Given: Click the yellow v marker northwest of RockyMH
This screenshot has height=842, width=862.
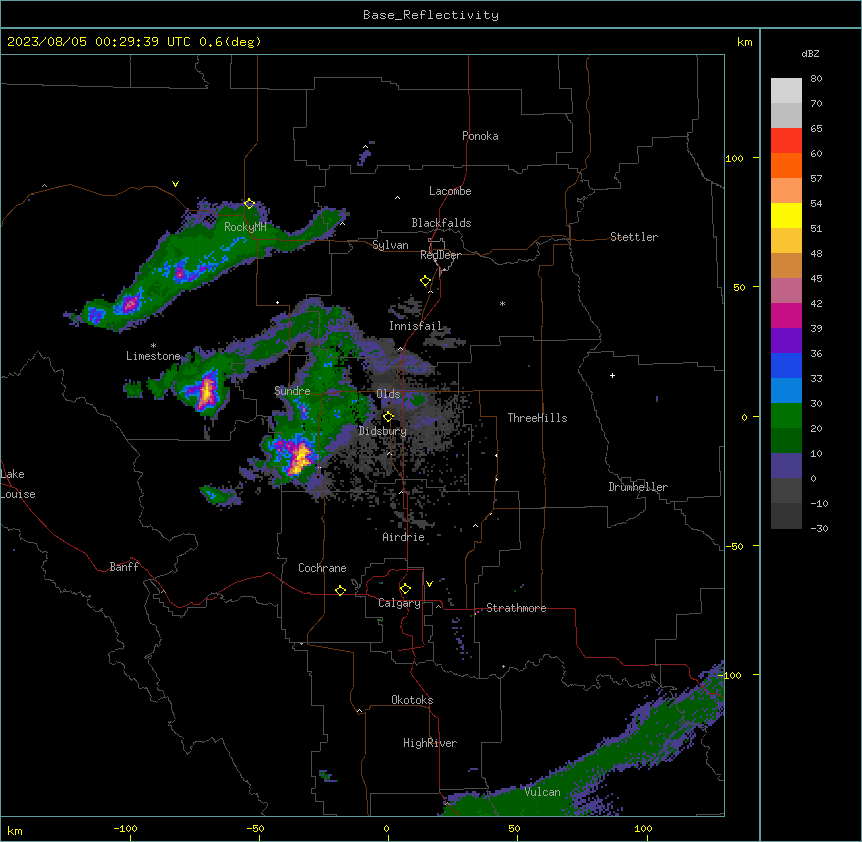Looking at the screenshot, I should (175, 184).
